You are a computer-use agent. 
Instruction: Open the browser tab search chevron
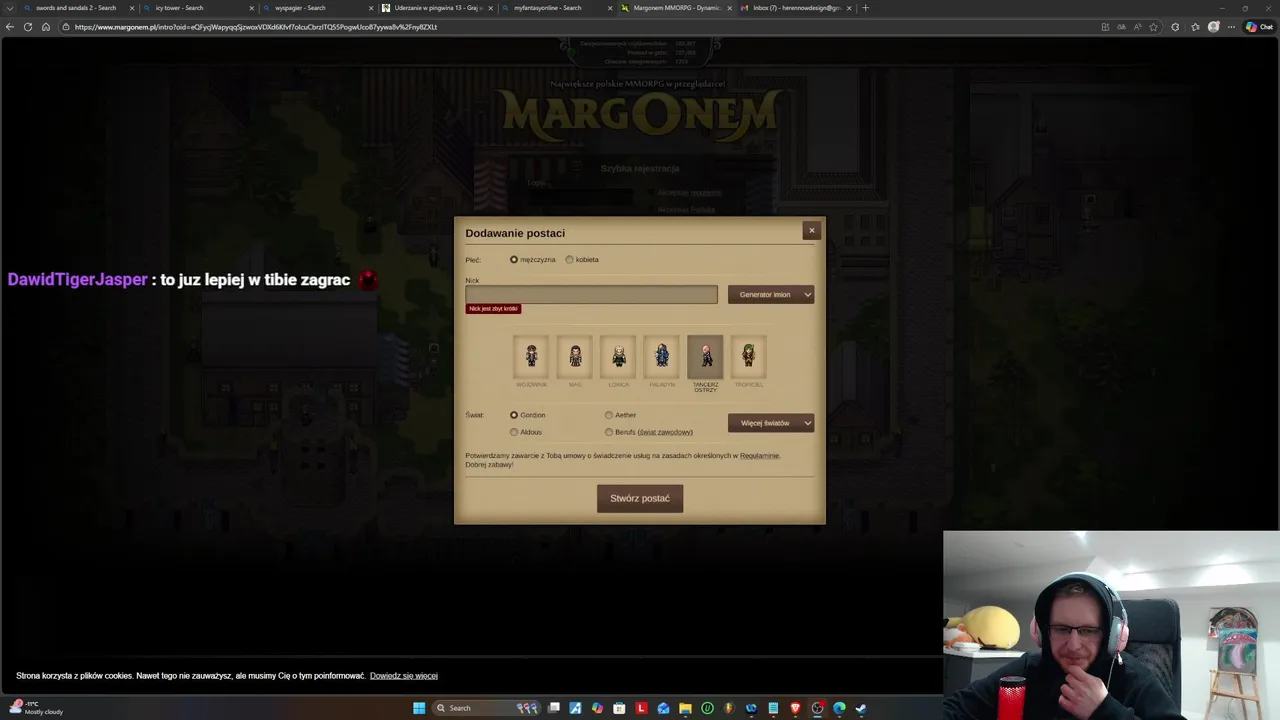pyautogui.click(x=10, y=8)
